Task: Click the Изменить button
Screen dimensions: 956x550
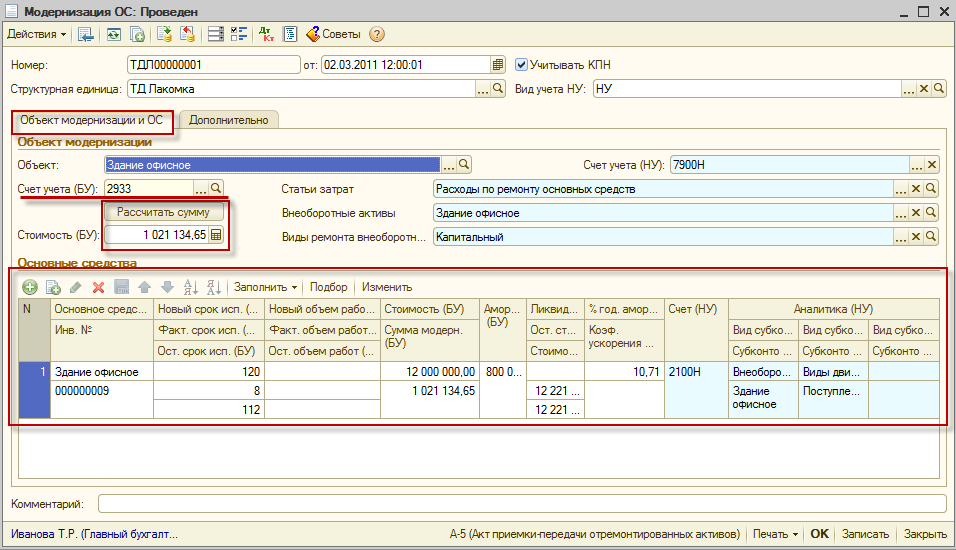Action: 387,287
